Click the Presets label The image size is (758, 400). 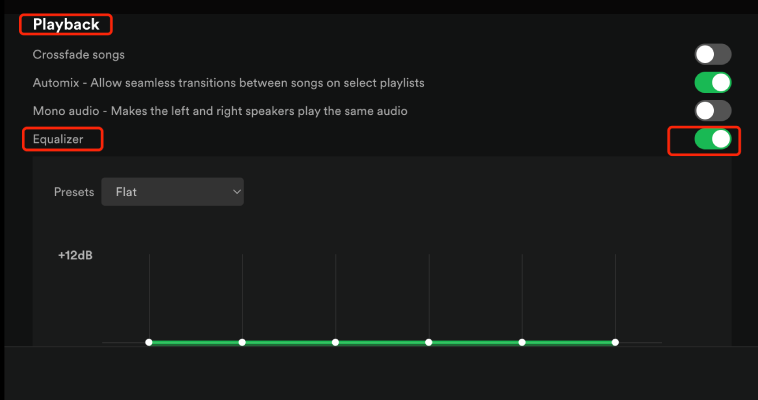[74, 191]
